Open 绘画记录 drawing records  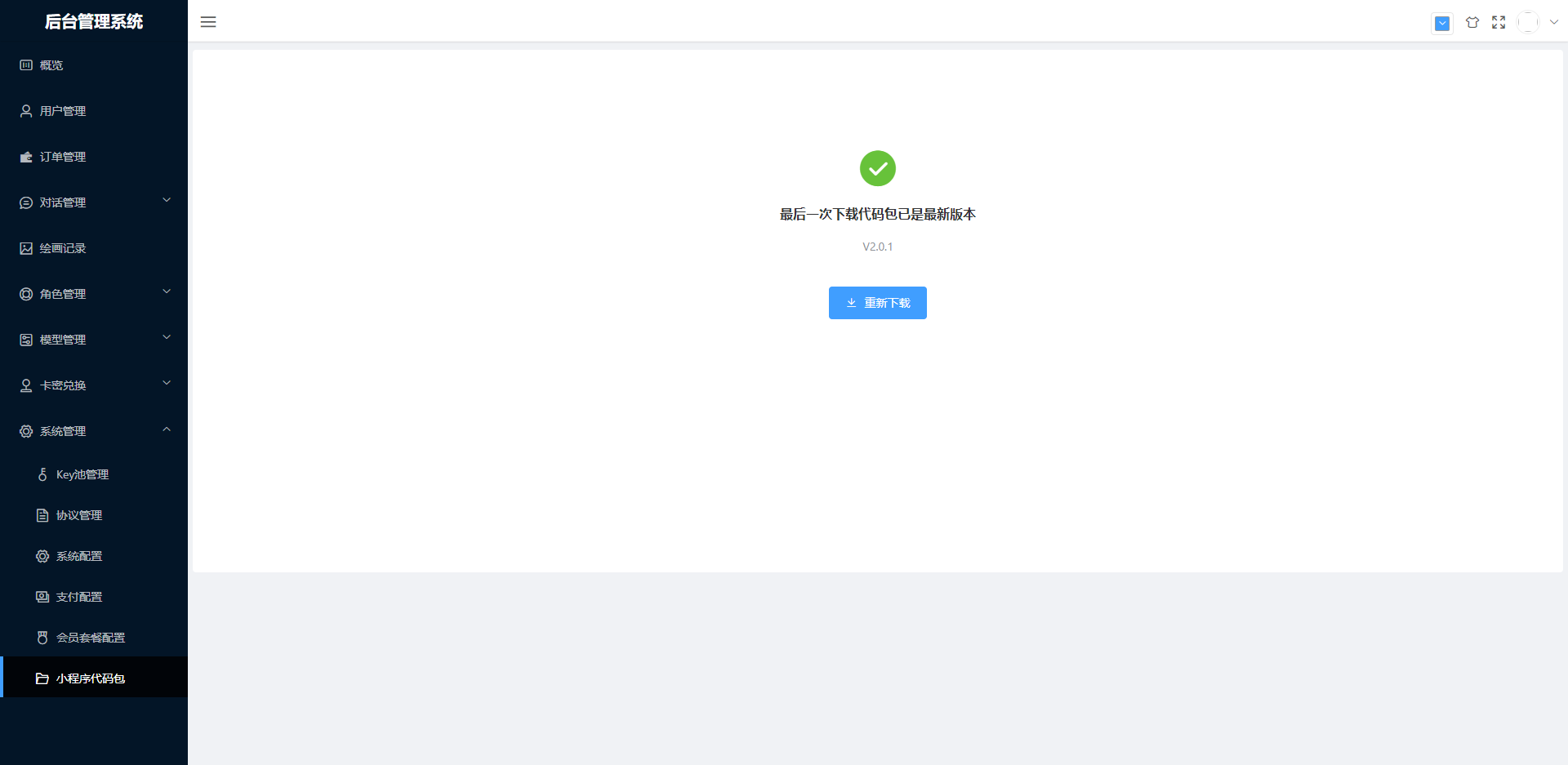tap(63, 248)
